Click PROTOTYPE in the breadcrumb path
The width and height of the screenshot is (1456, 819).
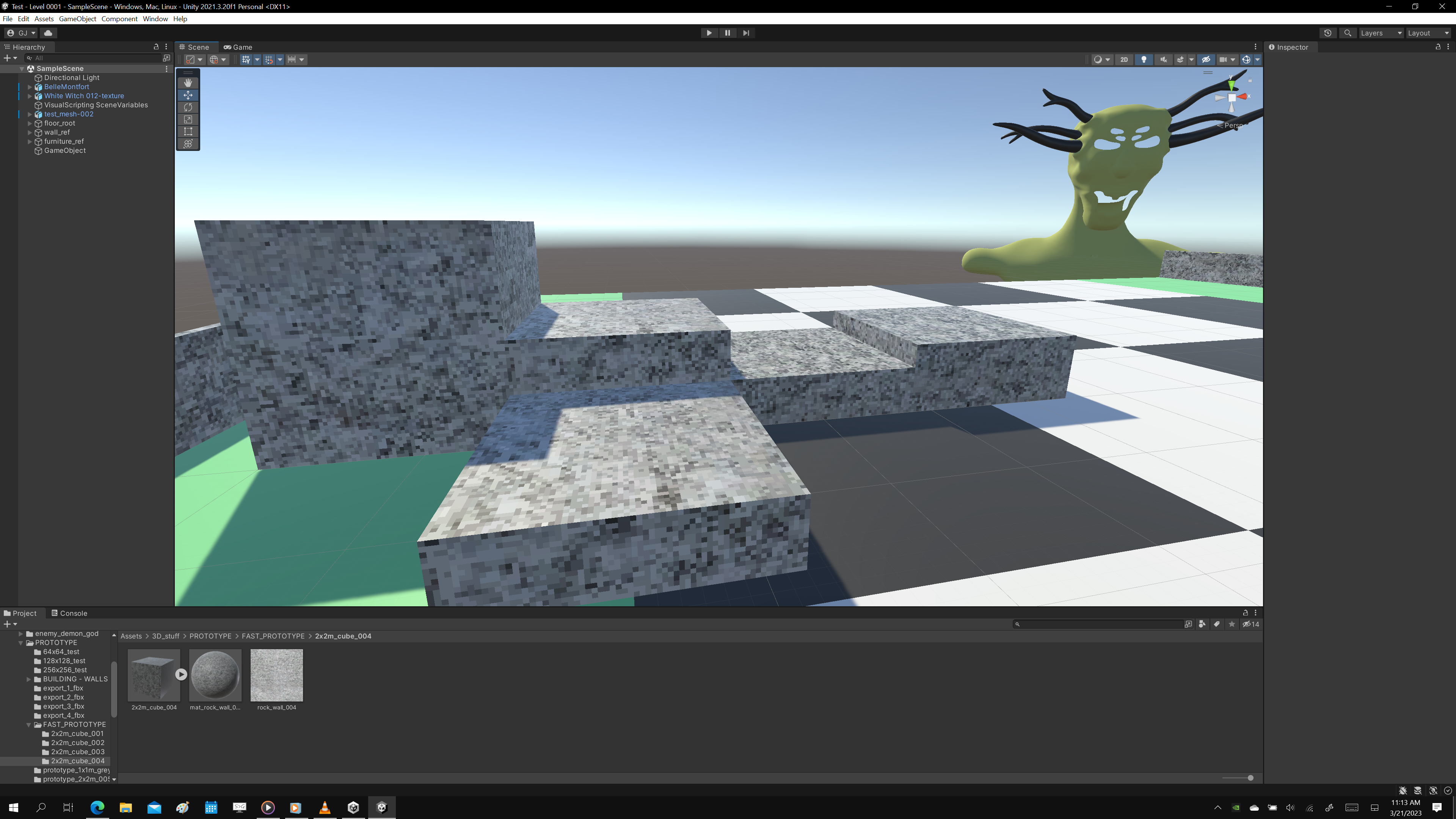(x=210, y=636)
